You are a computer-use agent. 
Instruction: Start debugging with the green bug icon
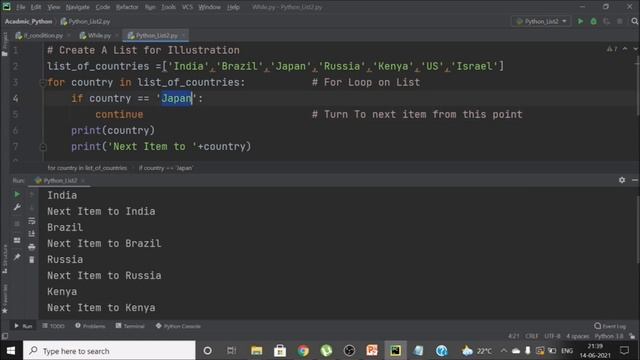click(593, 21)
